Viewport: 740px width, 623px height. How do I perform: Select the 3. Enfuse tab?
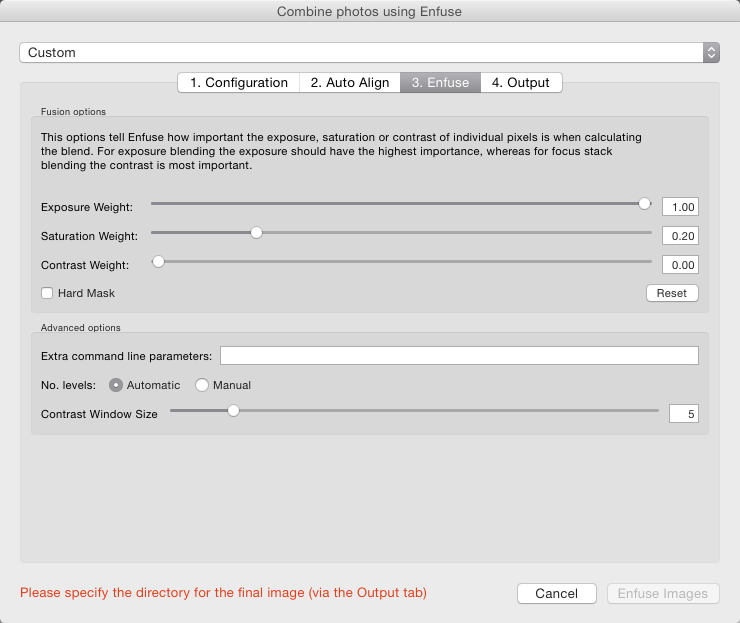(440, 83)
